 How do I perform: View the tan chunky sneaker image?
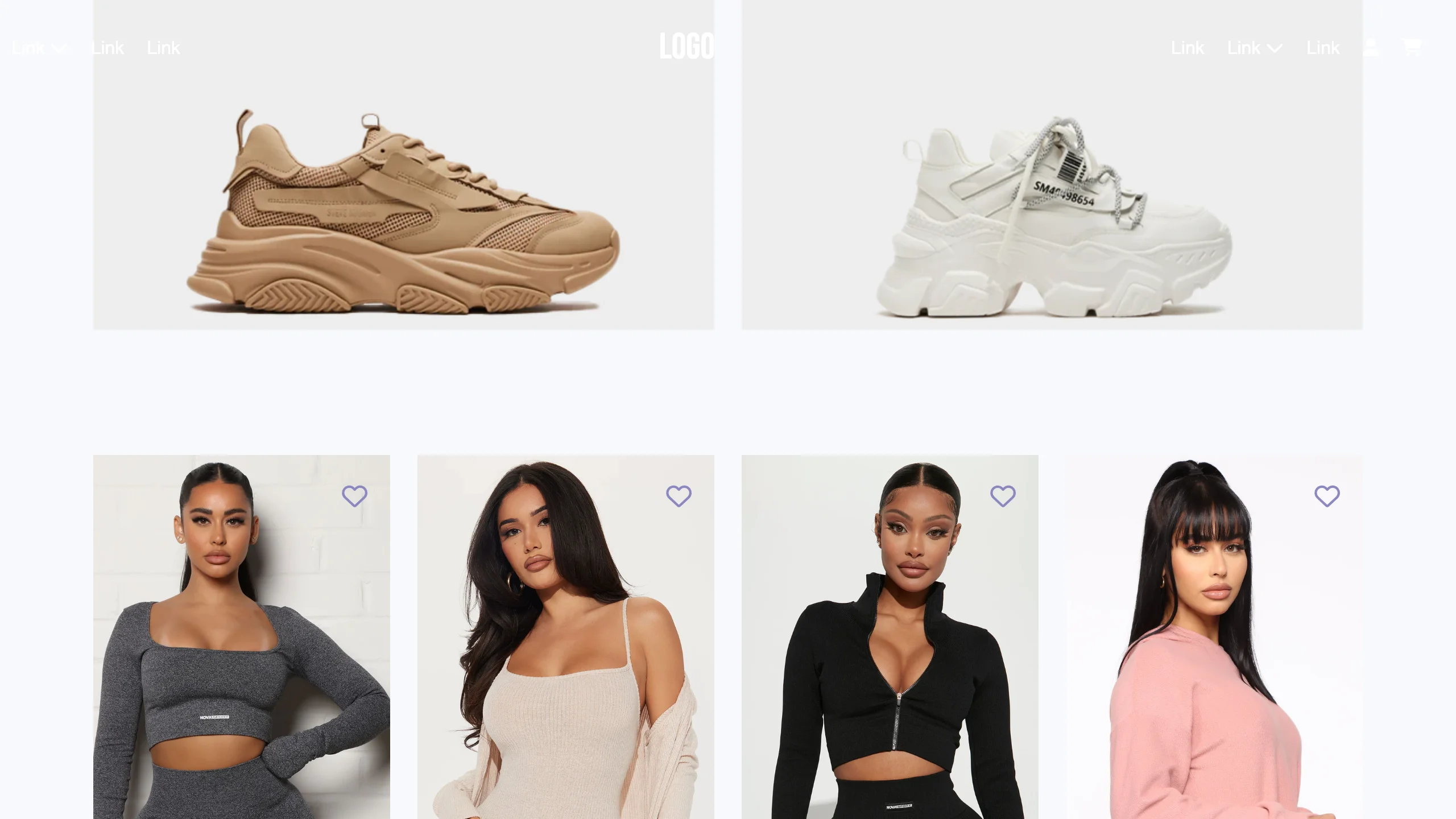404,165
